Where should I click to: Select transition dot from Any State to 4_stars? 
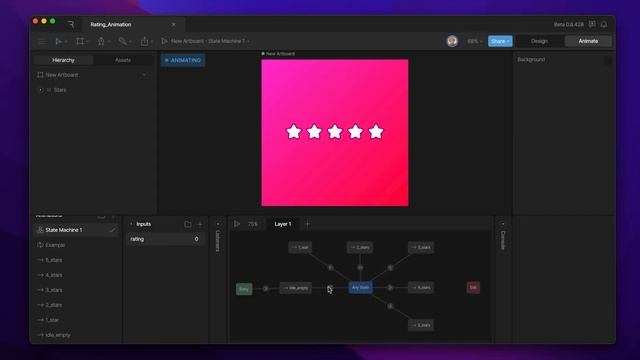pos(390,288)
